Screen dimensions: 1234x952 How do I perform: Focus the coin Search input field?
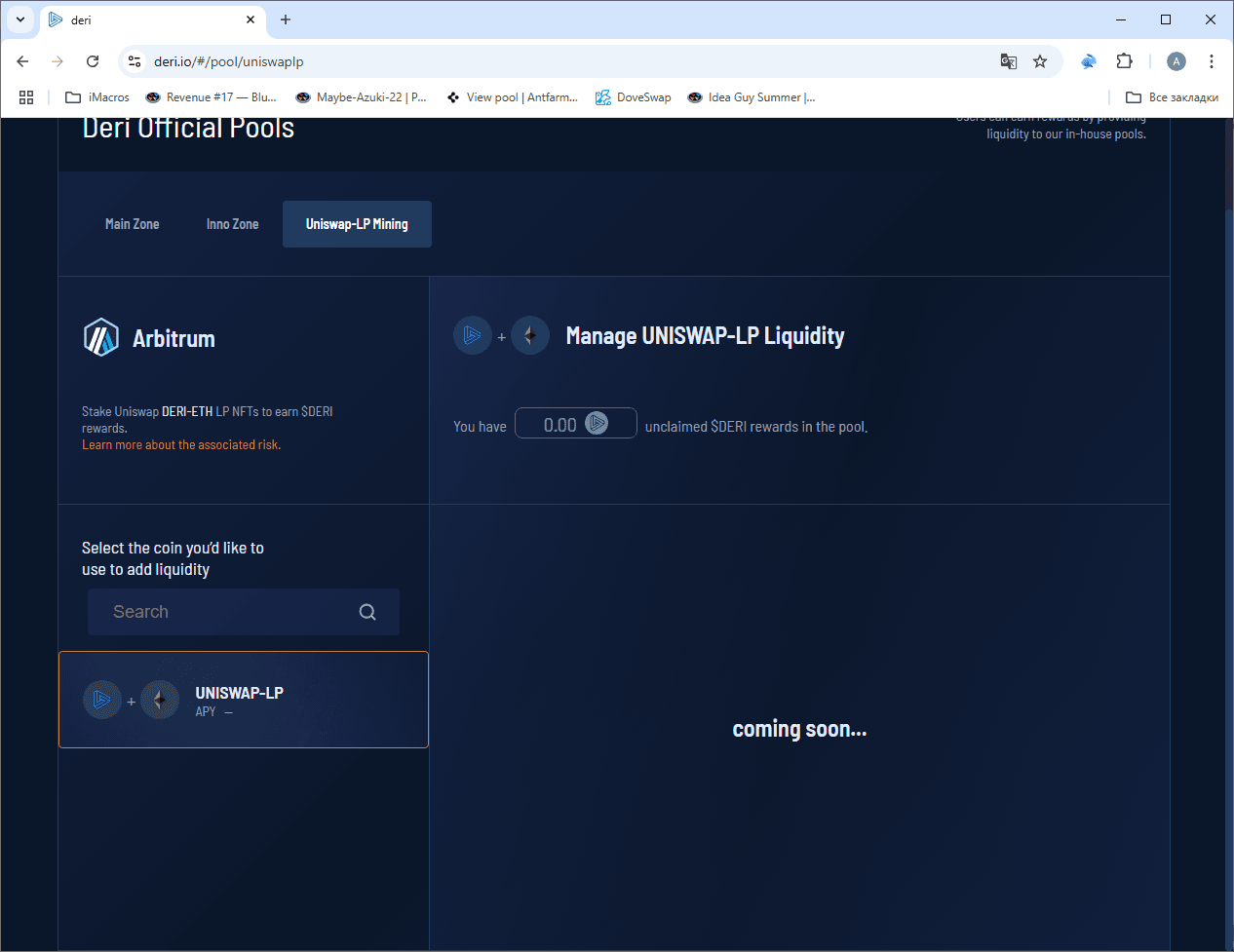coord(244,612)
